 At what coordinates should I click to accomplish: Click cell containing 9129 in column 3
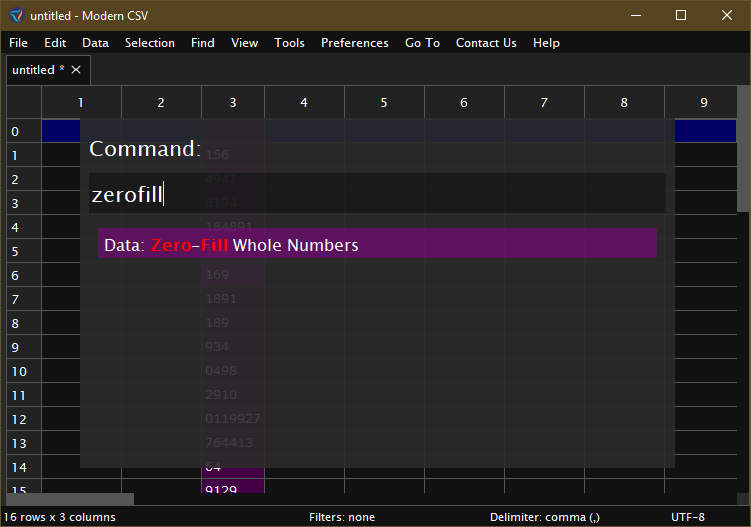tap(233, 486)
